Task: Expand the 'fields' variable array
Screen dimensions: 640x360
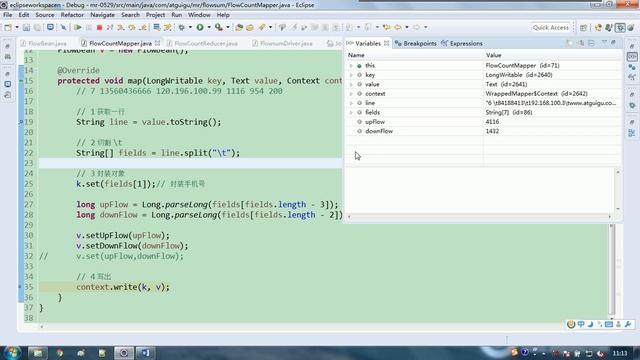Action: click(x=351, y=113)
